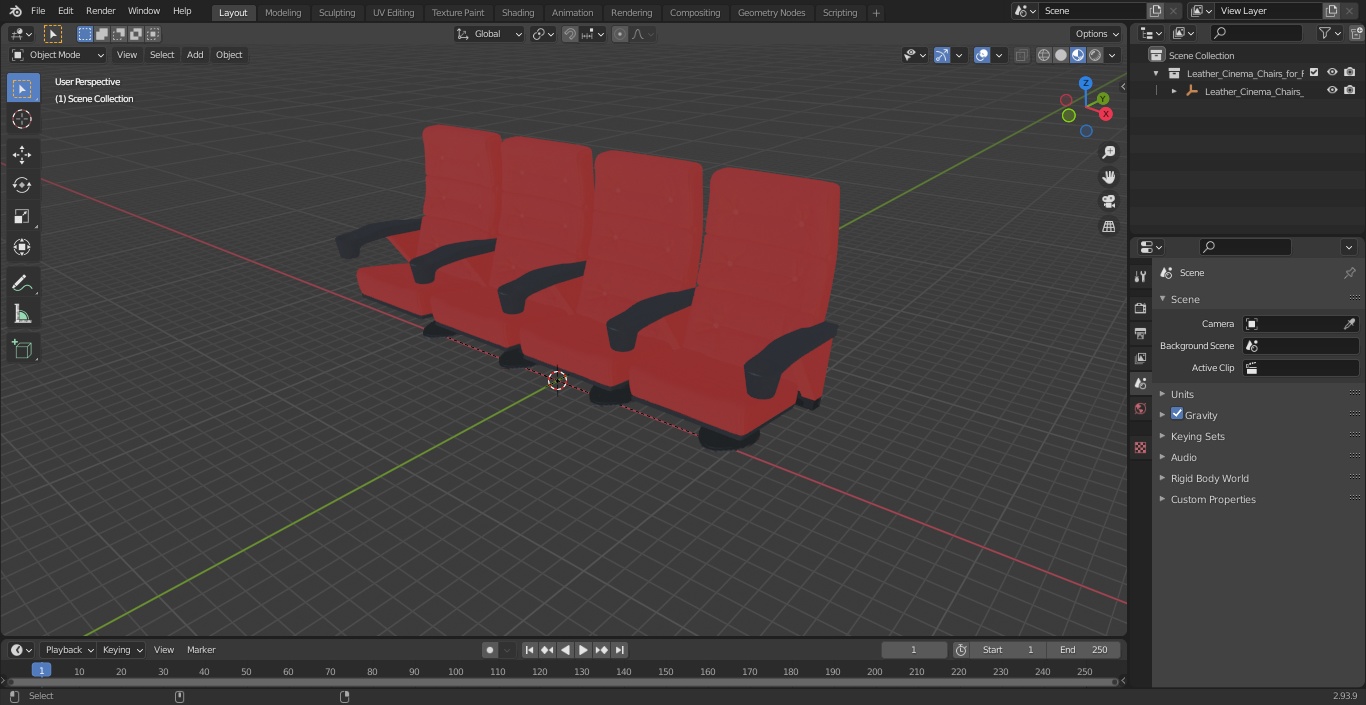
Task: Select the Add Cube tool
Action: [22, 349]
